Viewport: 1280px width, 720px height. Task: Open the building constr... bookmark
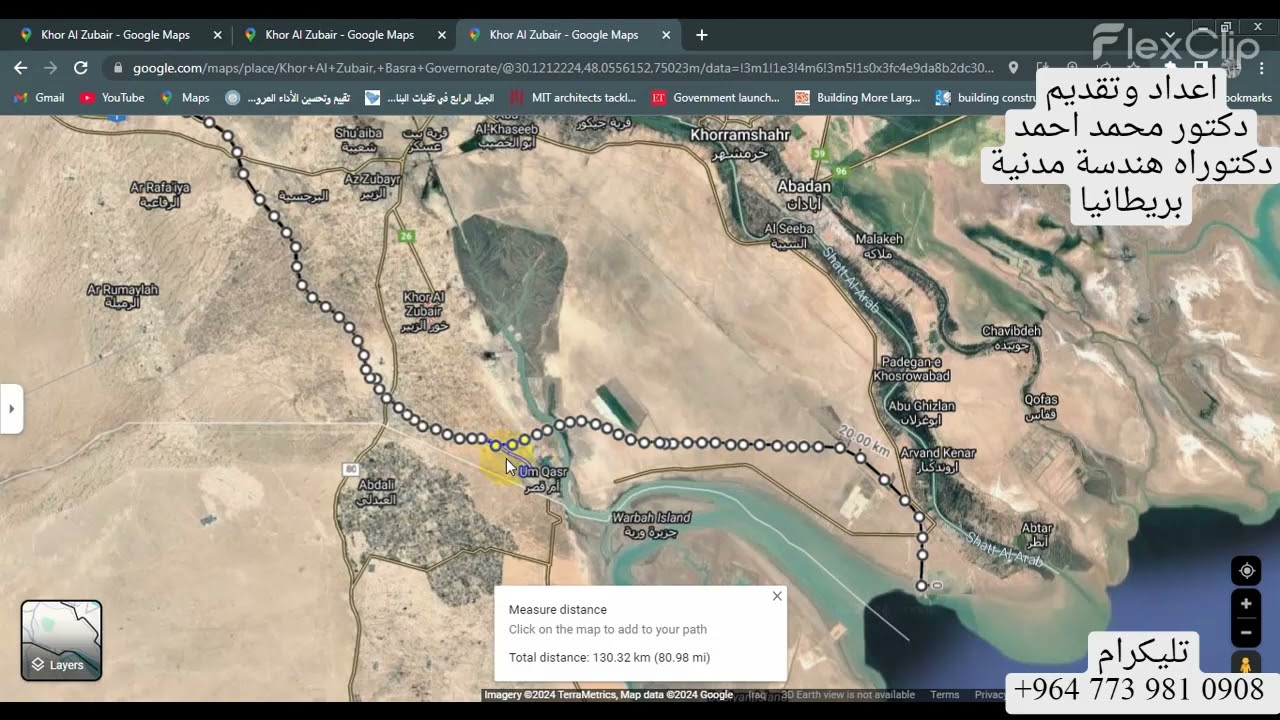[x=986, y=98]
